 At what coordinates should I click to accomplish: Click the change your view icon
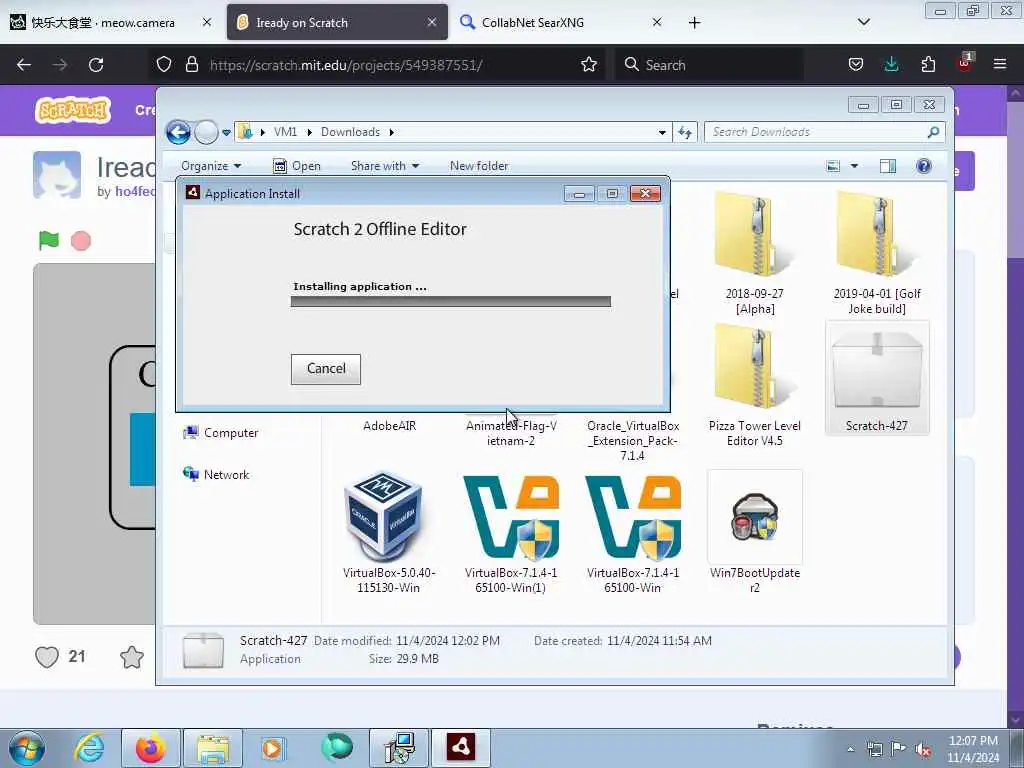click(833, 166)
